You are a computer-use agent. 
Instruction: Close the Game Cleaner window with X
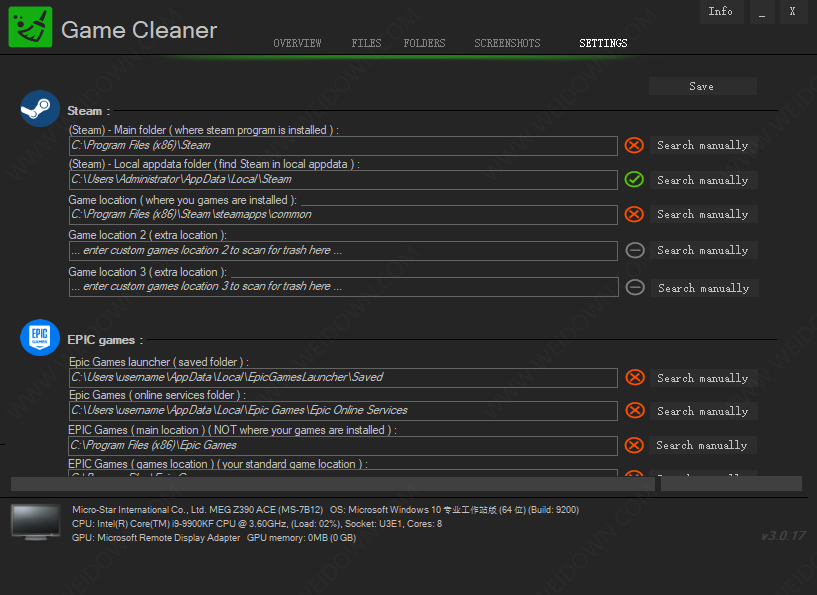click(x=793, y=11)
